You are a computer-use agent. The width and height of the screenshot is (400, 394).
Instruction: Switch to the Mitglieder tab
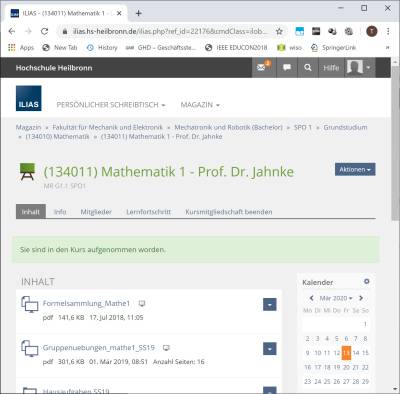(x=96, y=212)
